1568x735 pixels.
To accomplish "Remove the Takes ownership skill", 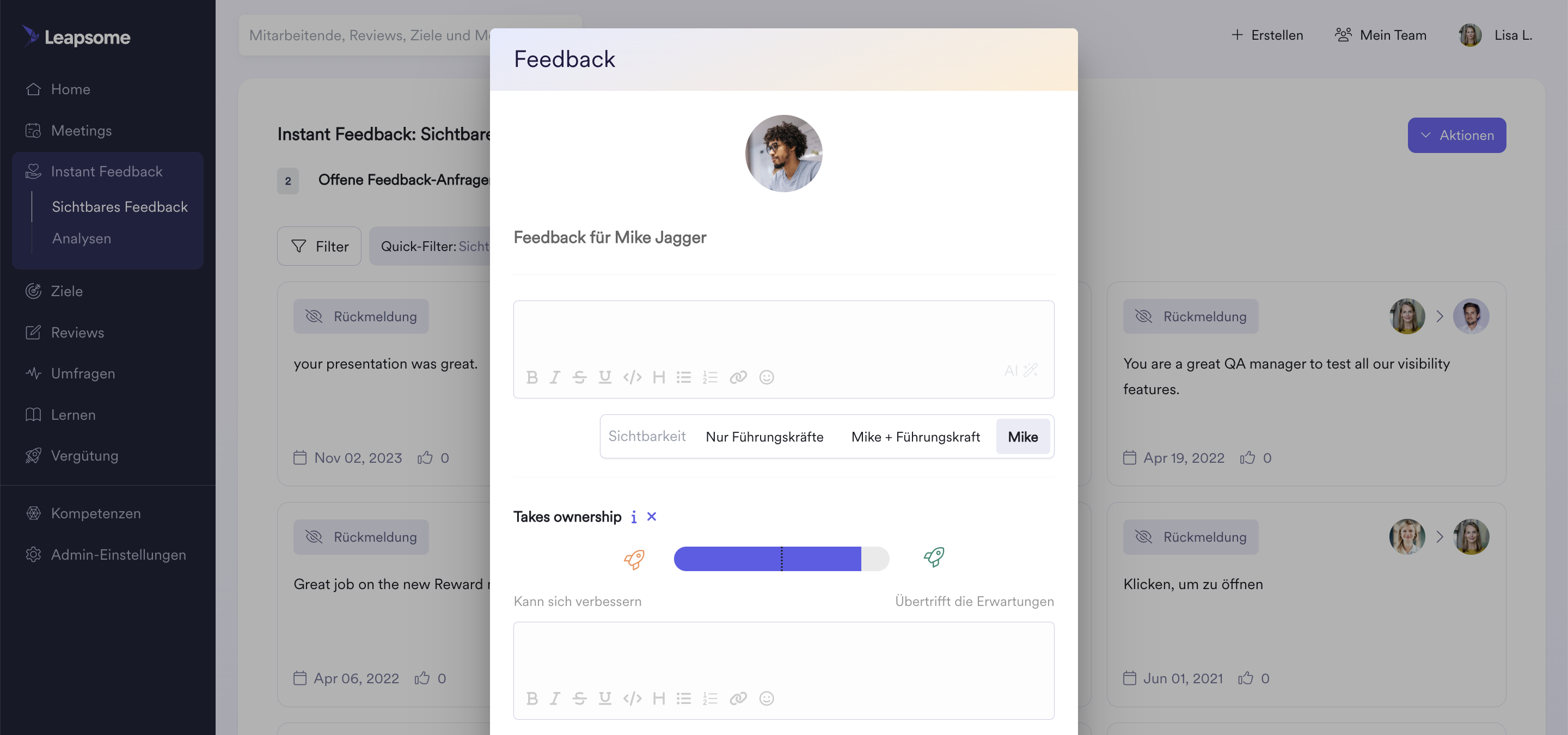I will [651, 517].
